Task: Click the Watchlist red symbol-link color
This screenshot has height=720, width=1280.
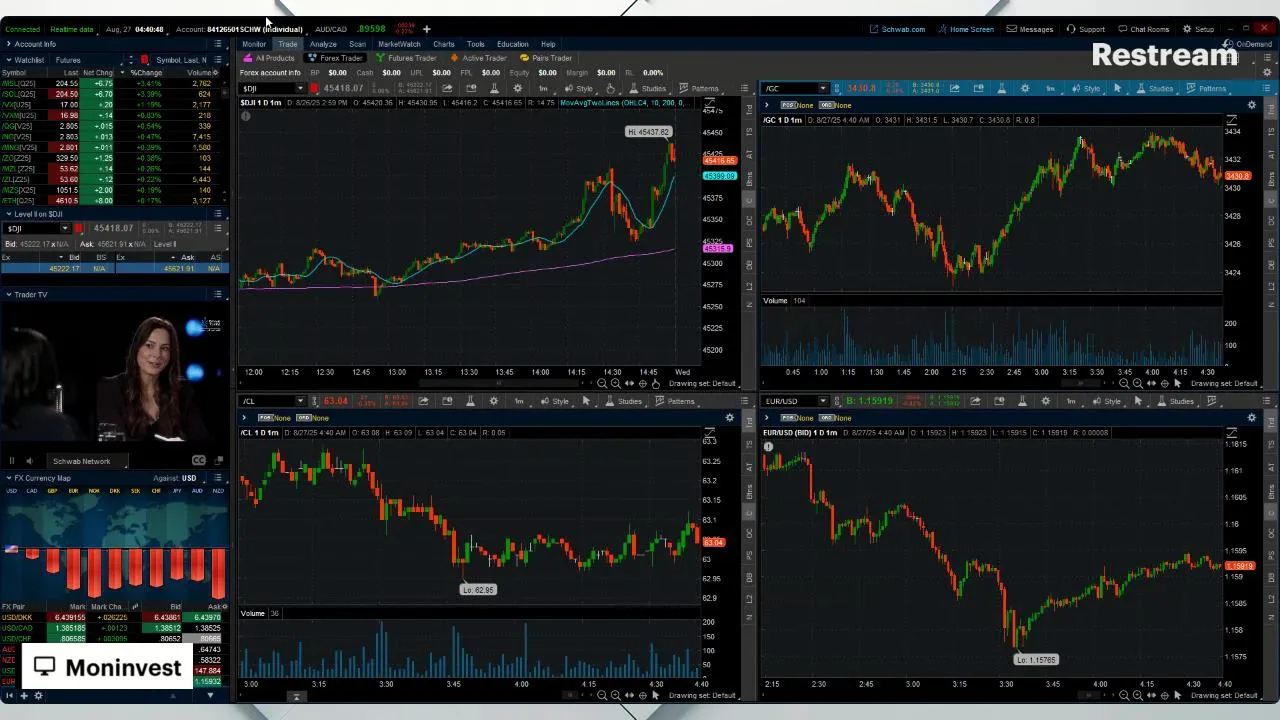Action: (144, 60)
